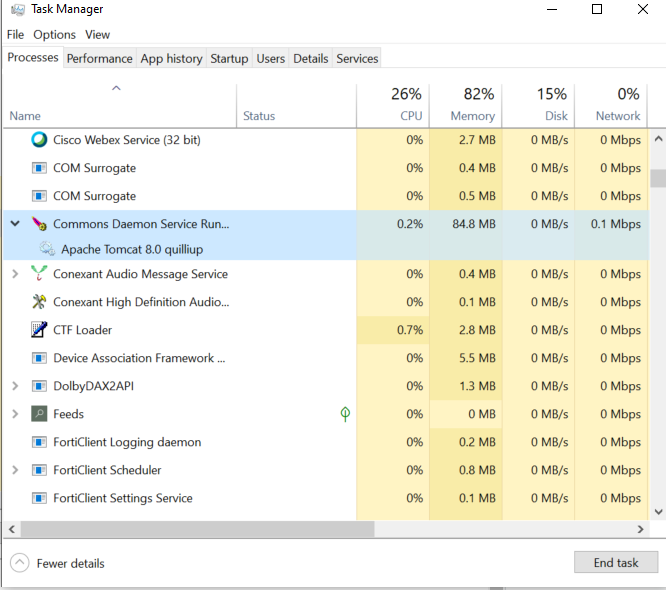This screenshot has height=590, width=666.
Task: Sort by the Status column header
Action: (296, 106)
